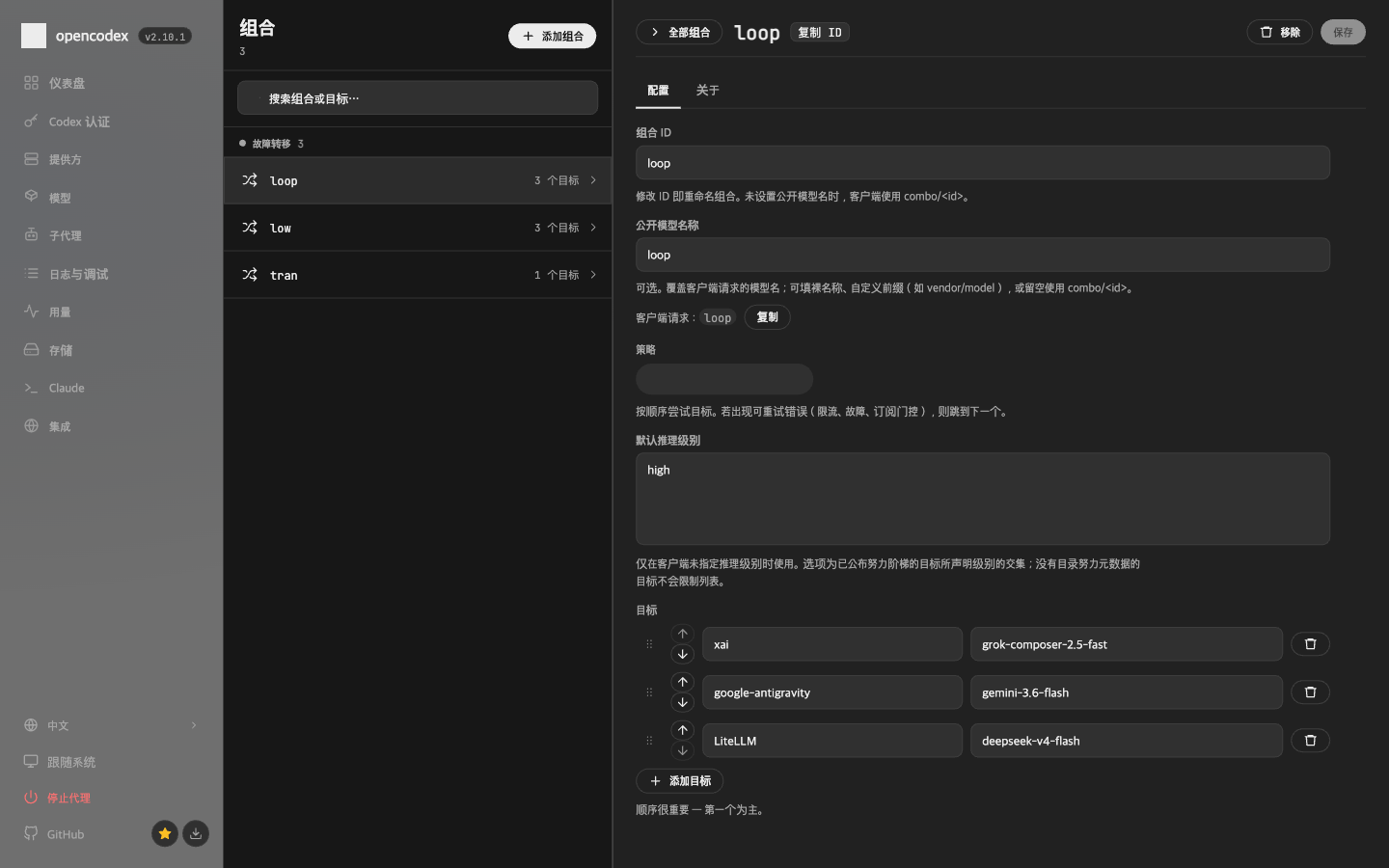Screen dimensions: 1389x868
Task: Move google-antigravity target up
Action: [682, 682]
